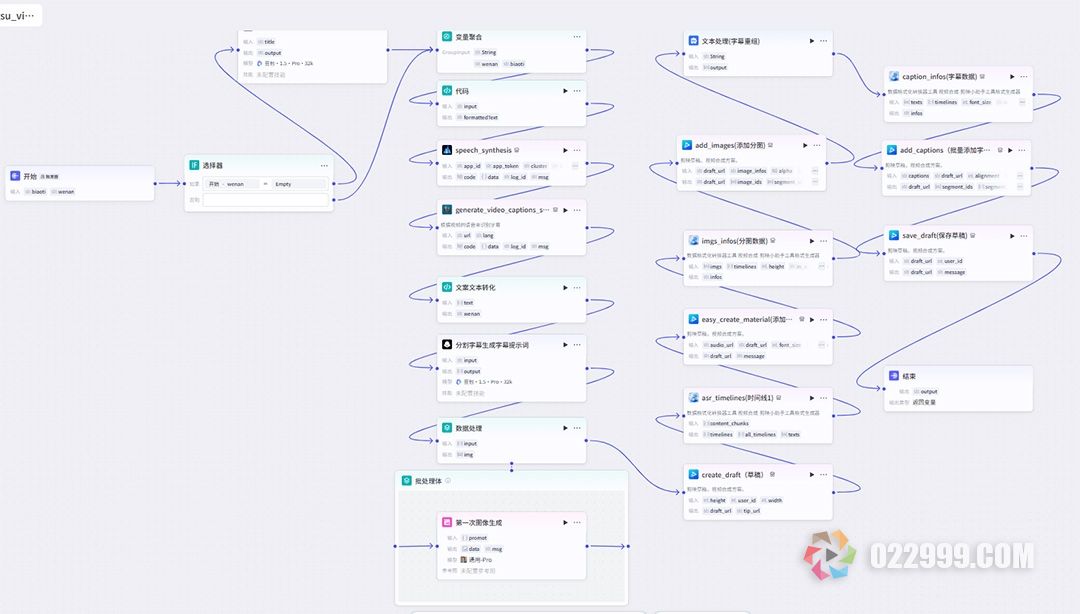This screenshot has width=1080, height=614.
Task: Select the 结束 end node
Action: [958, 388]
